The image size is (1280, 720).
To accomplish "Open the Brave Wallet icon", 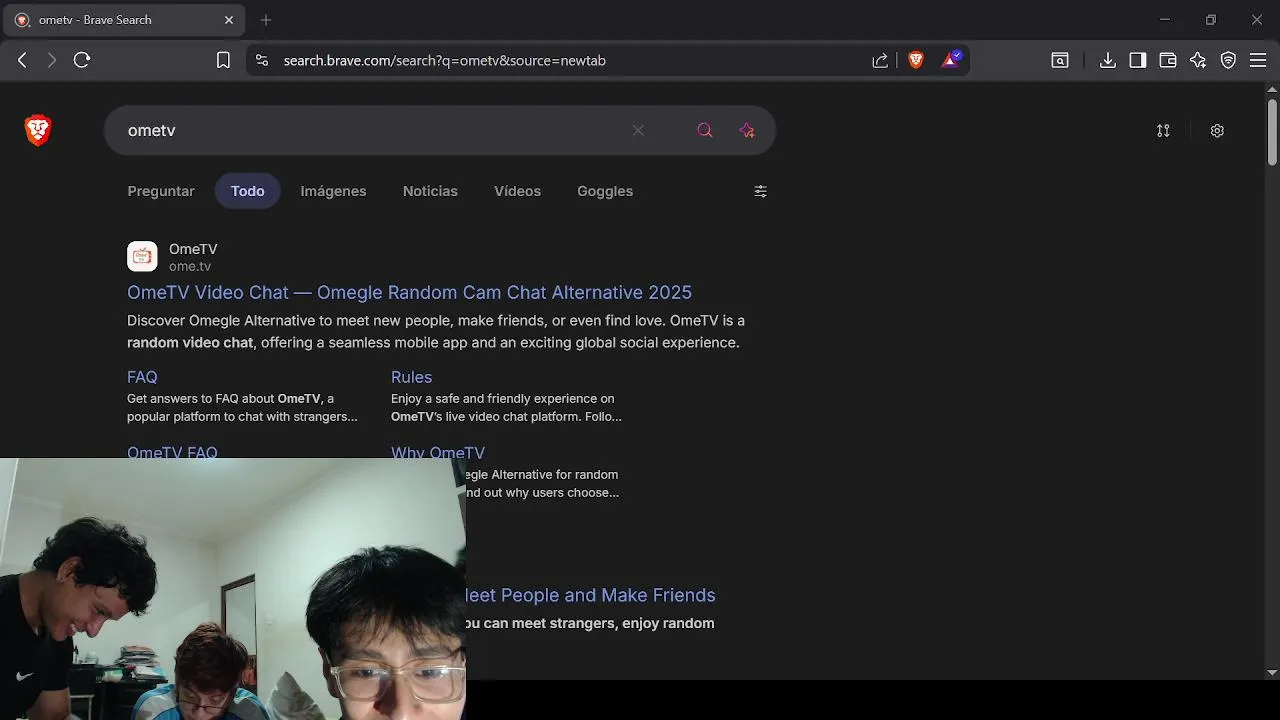I will [1167, 60].
